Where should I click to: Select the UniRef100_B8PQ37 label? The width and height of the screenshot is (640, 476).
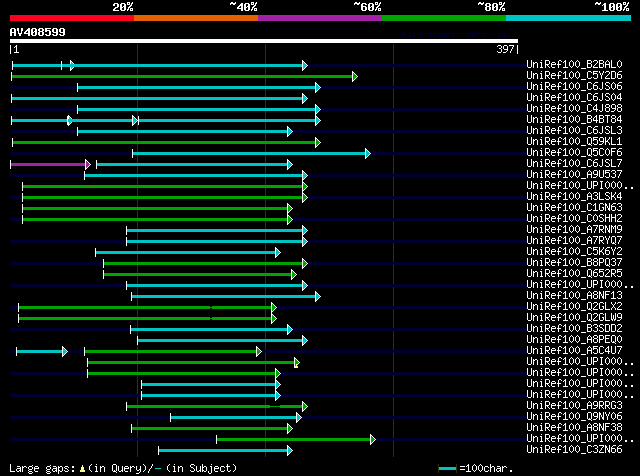pyautogui.click(x=574, y=263)
